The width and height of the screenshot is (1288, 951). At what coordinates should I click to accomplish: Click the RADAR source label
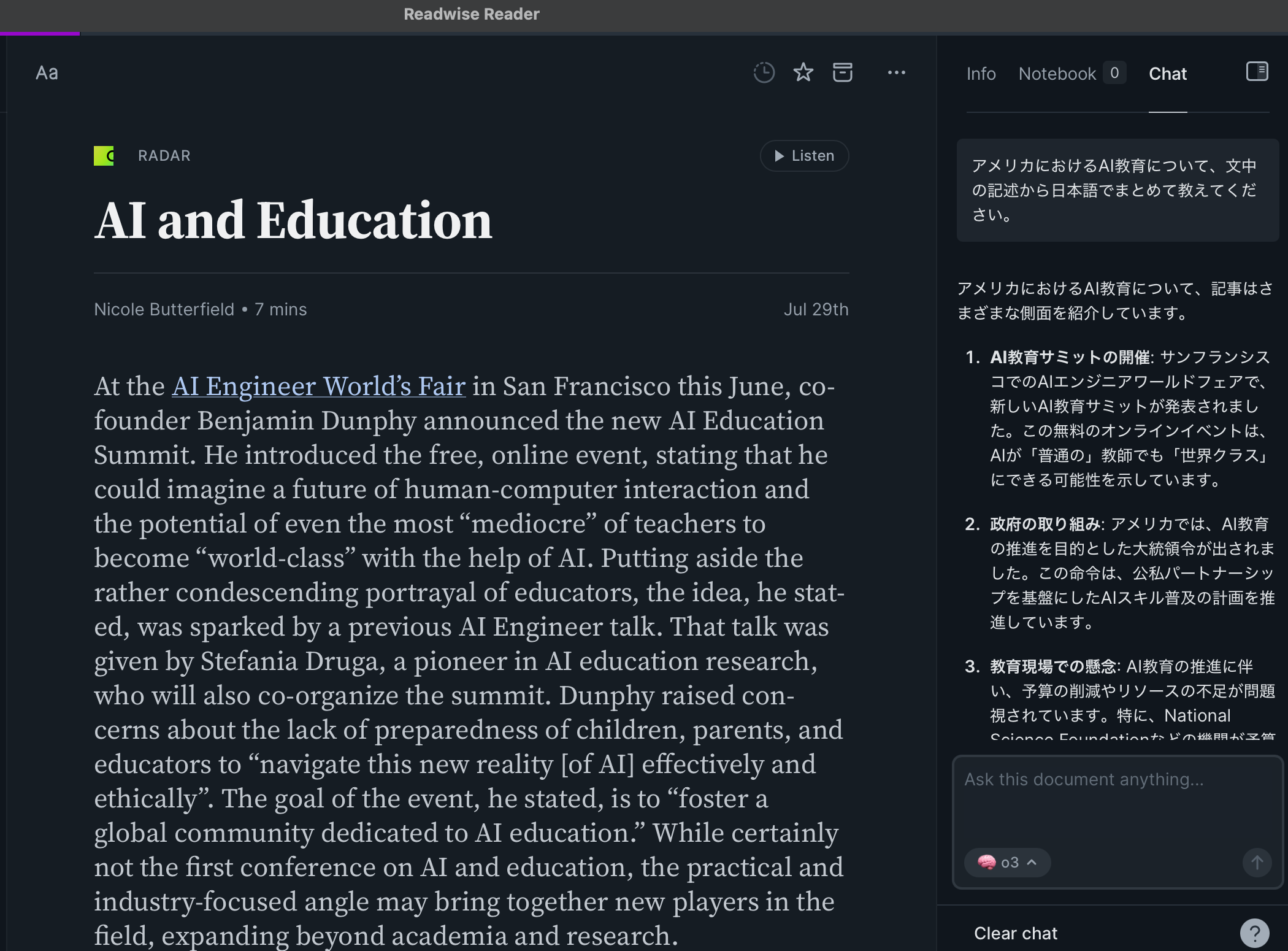(164, 156)
